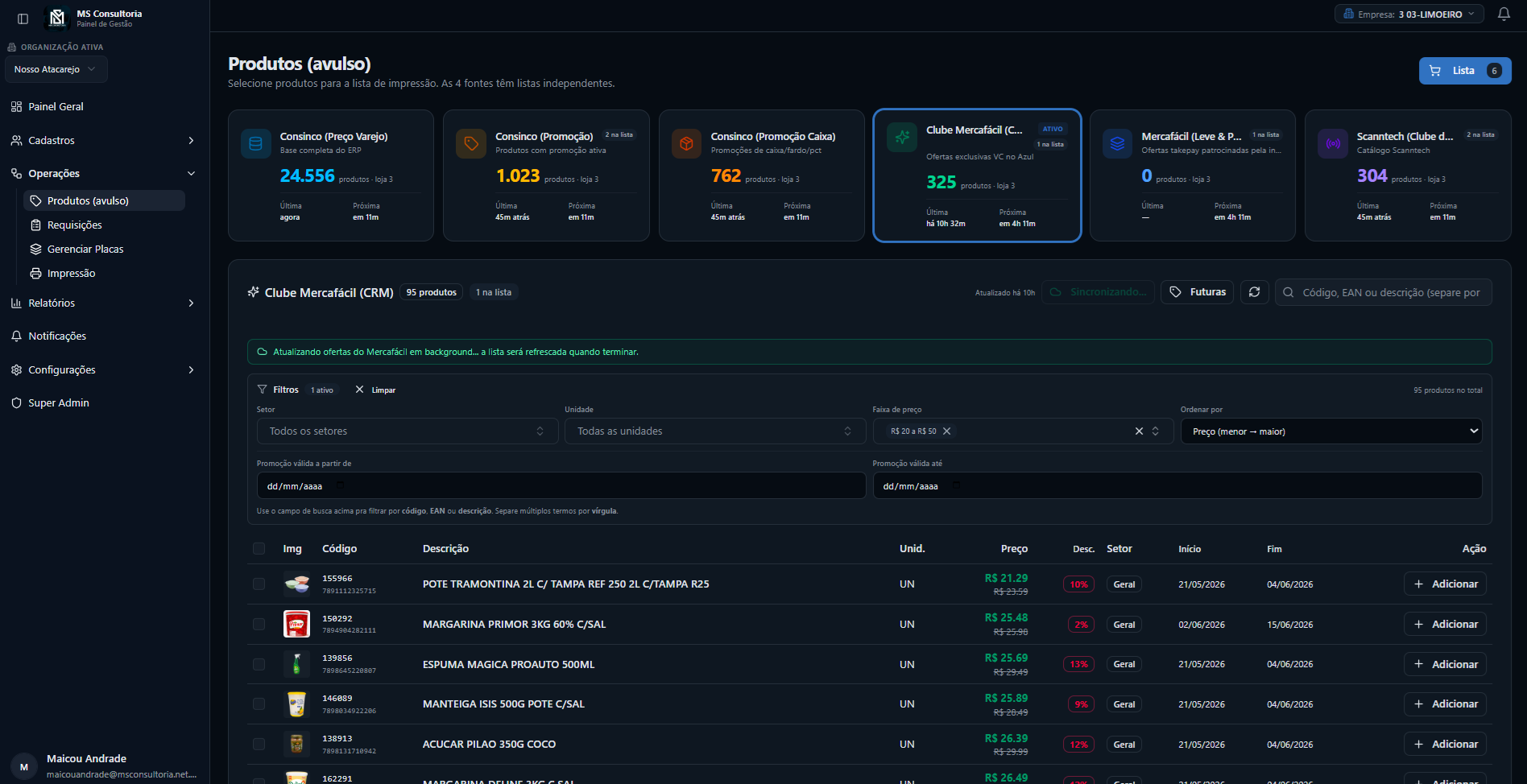The height and width of the screenshot is (784, 1527).
Task: Select the Scanntech source card
Action: (1408, 175)
